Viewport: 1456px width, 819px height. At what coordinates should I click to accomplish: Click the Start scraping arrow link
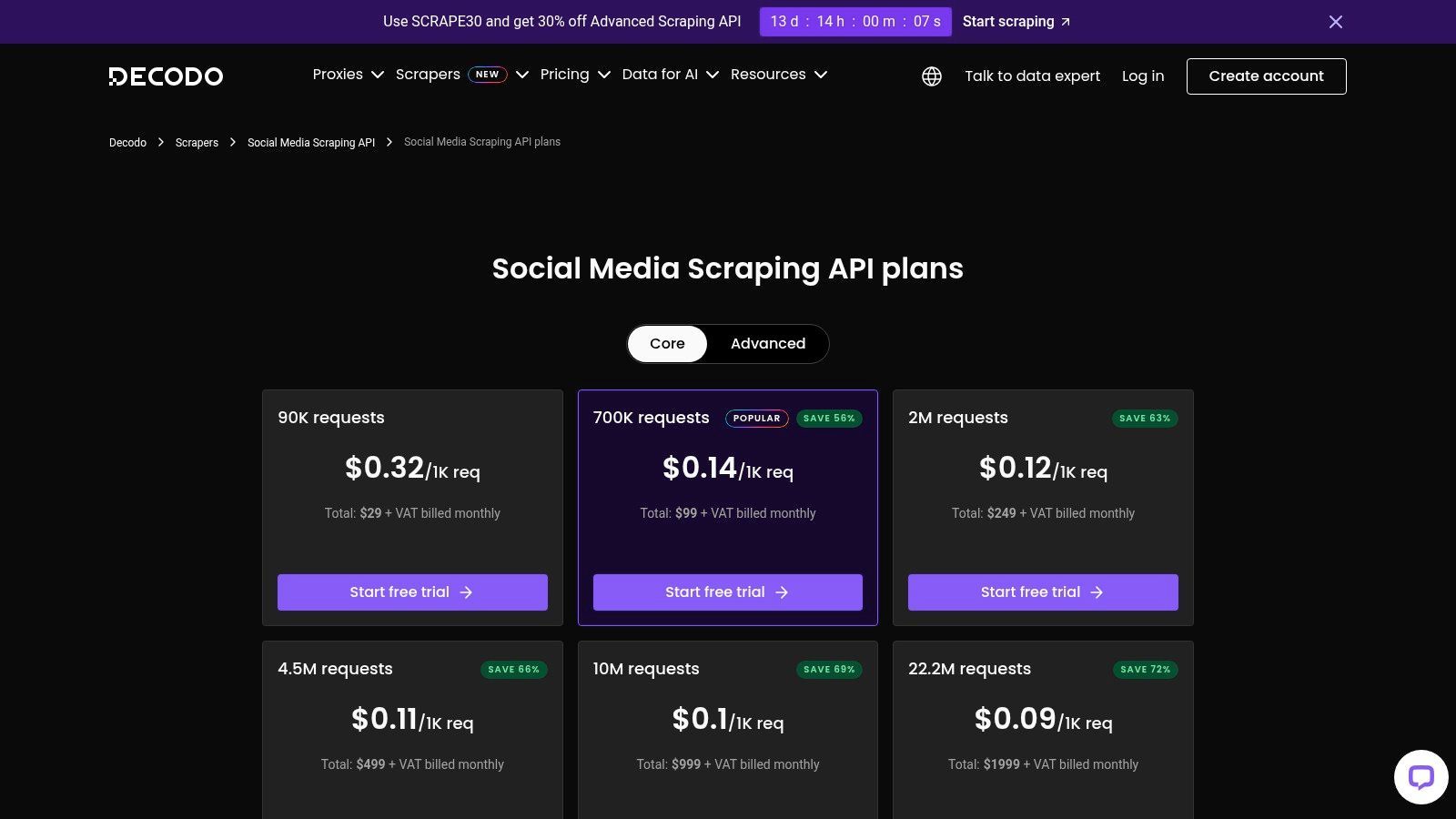tap(1016, 21)
